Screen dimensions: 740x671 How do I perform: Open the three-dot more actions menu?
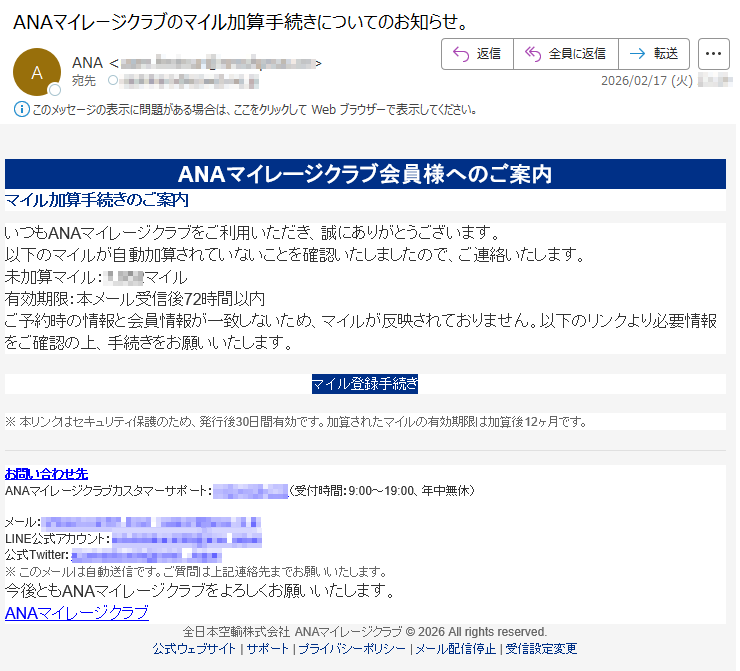tap(713, 54)
